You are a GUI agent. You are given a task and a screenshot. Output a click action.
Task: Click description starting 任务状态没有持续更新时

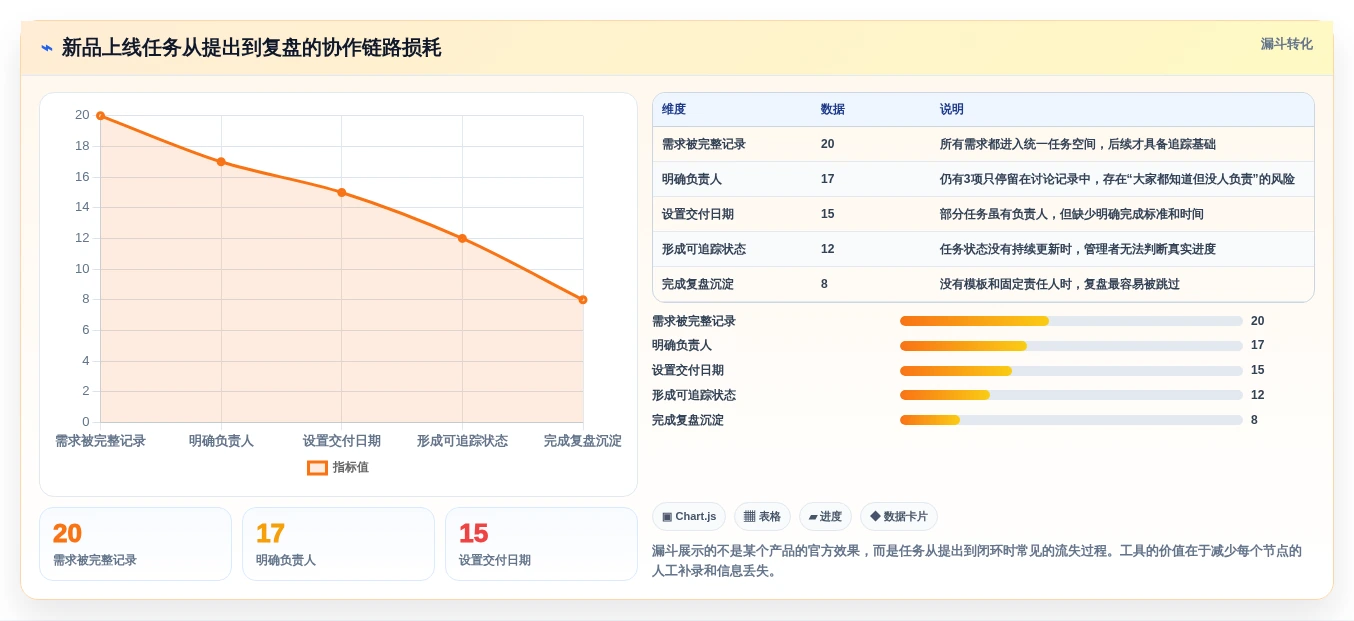tap(1078, 249)
